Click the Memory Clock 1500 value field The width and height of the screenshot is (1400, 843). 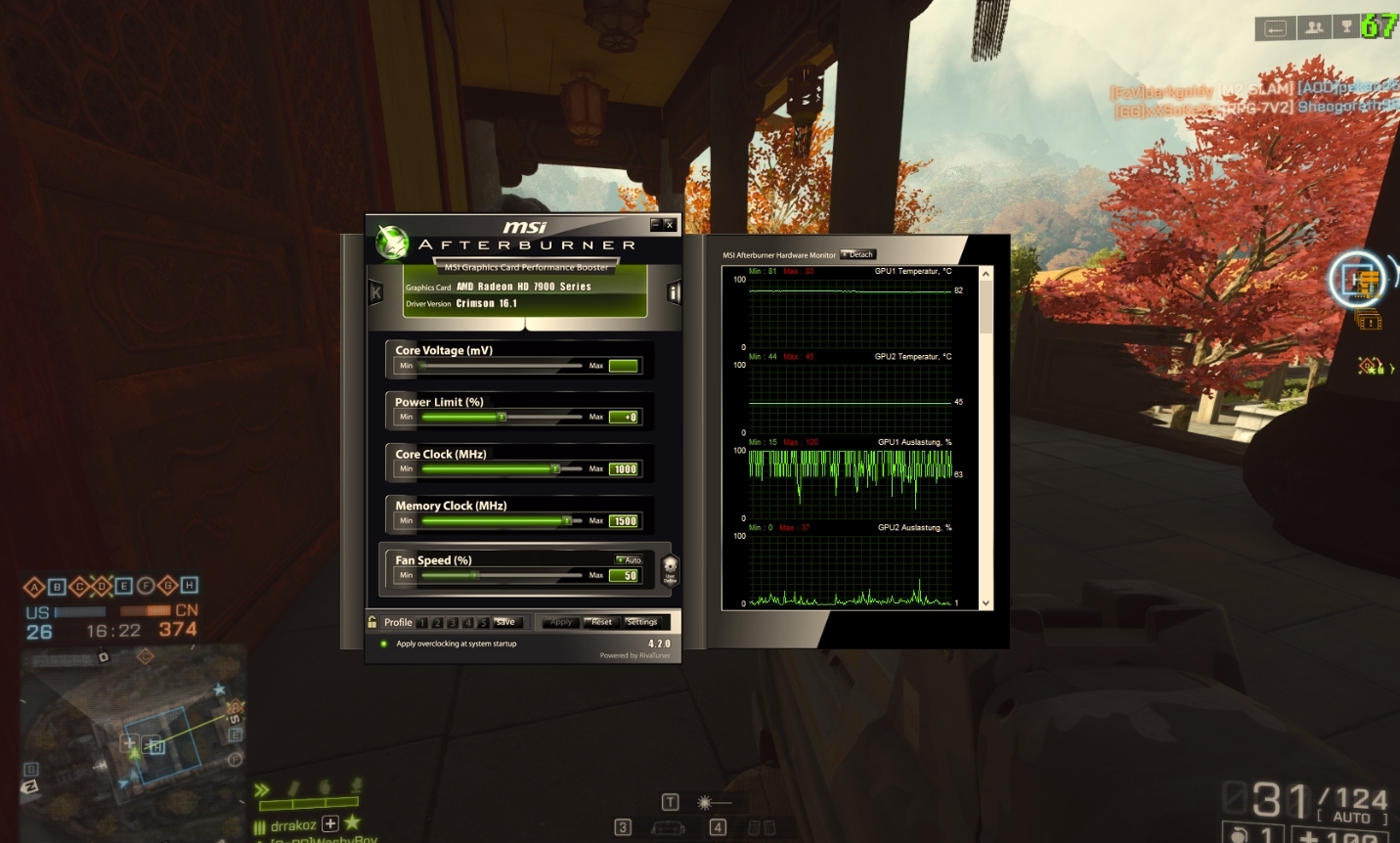click(x=624, y=520)
